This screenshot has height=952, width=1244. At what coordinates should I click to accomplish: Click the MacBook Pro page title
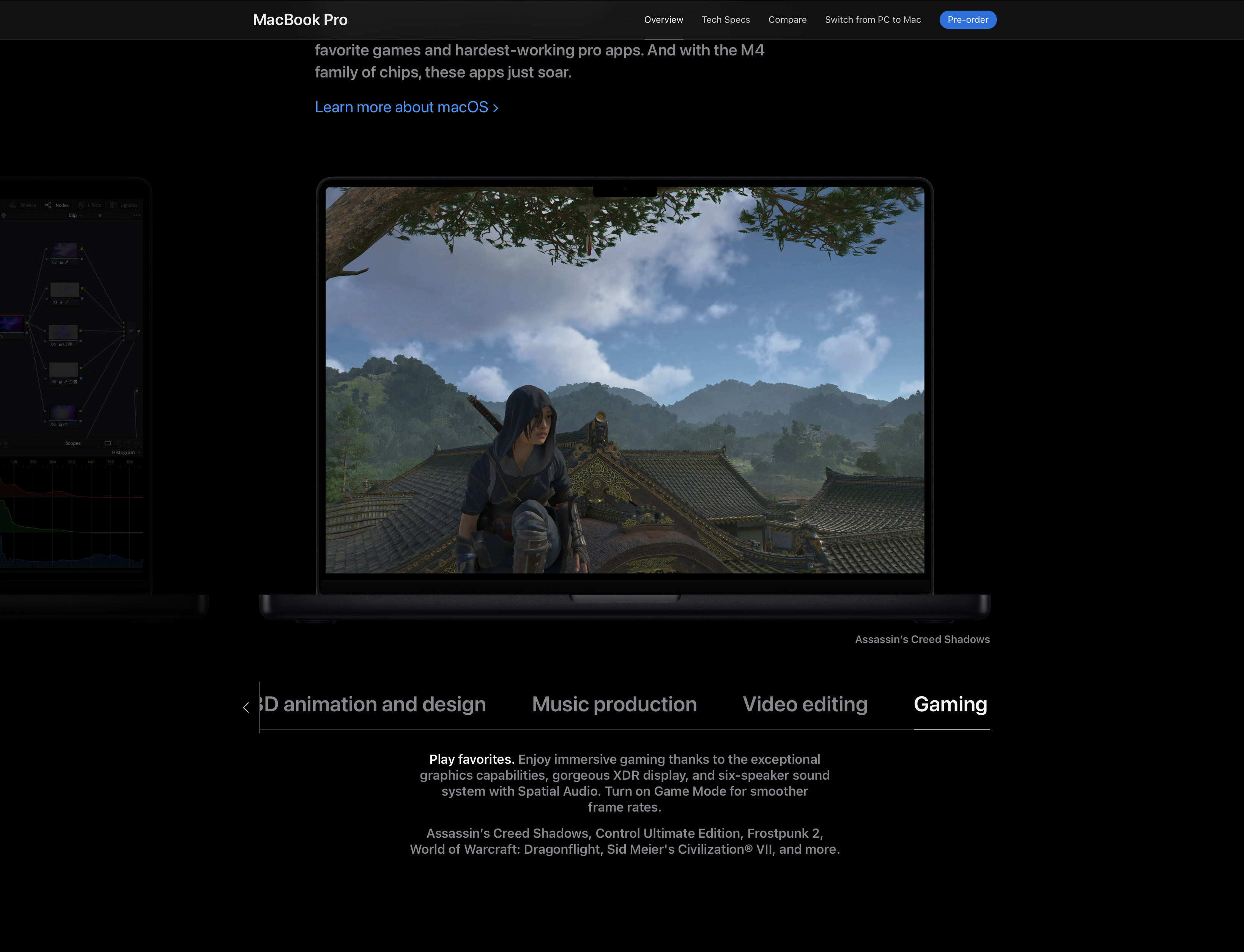tap(300, 20)
